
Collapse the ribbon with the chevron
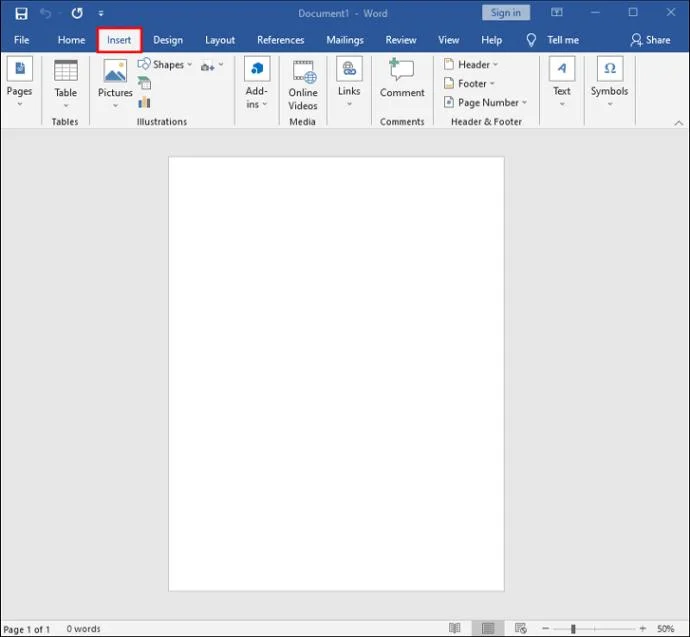click(679, 123)
